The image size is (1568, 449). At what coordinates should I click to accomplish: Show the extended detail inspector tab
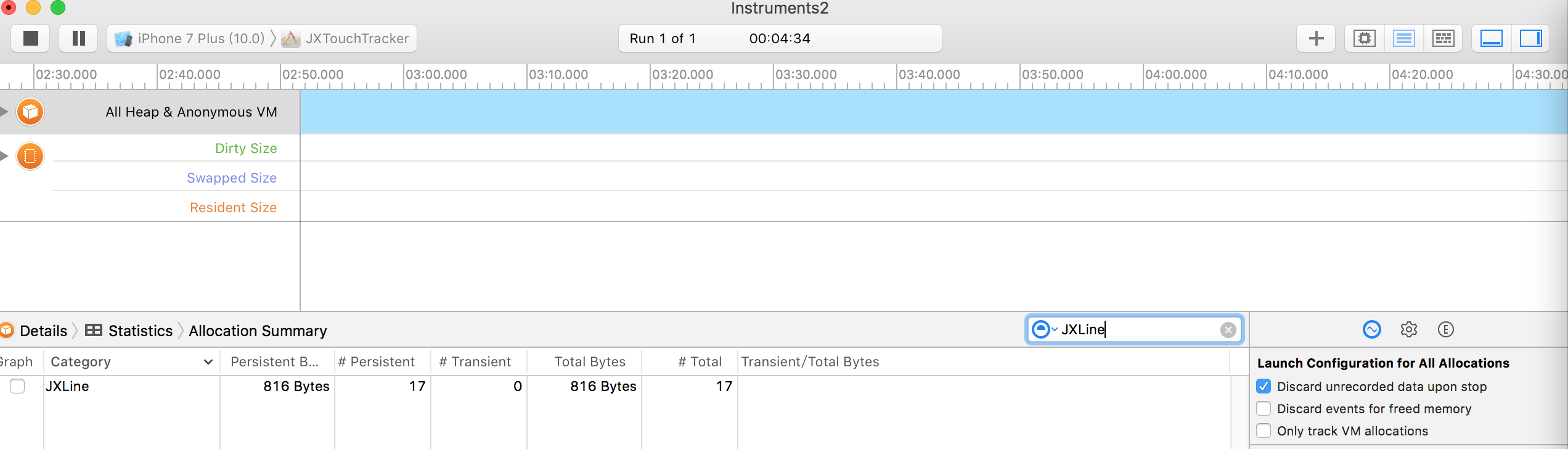point(1445,329)
